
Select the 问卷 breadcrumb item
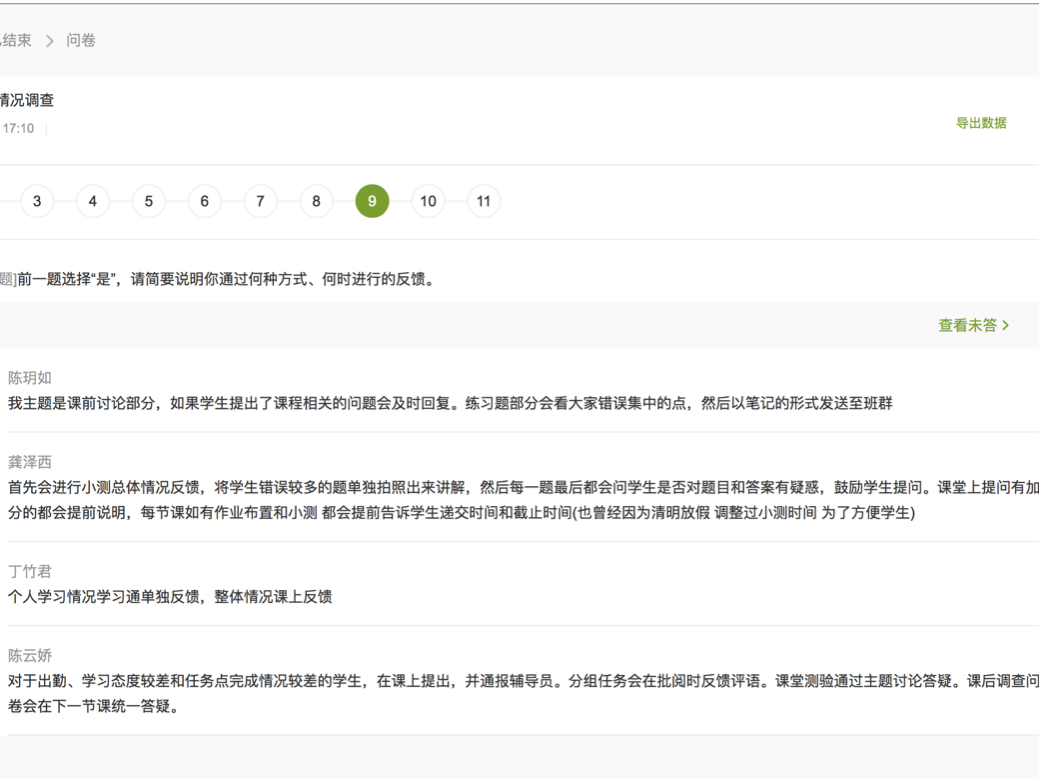click(x=81, y=40)
